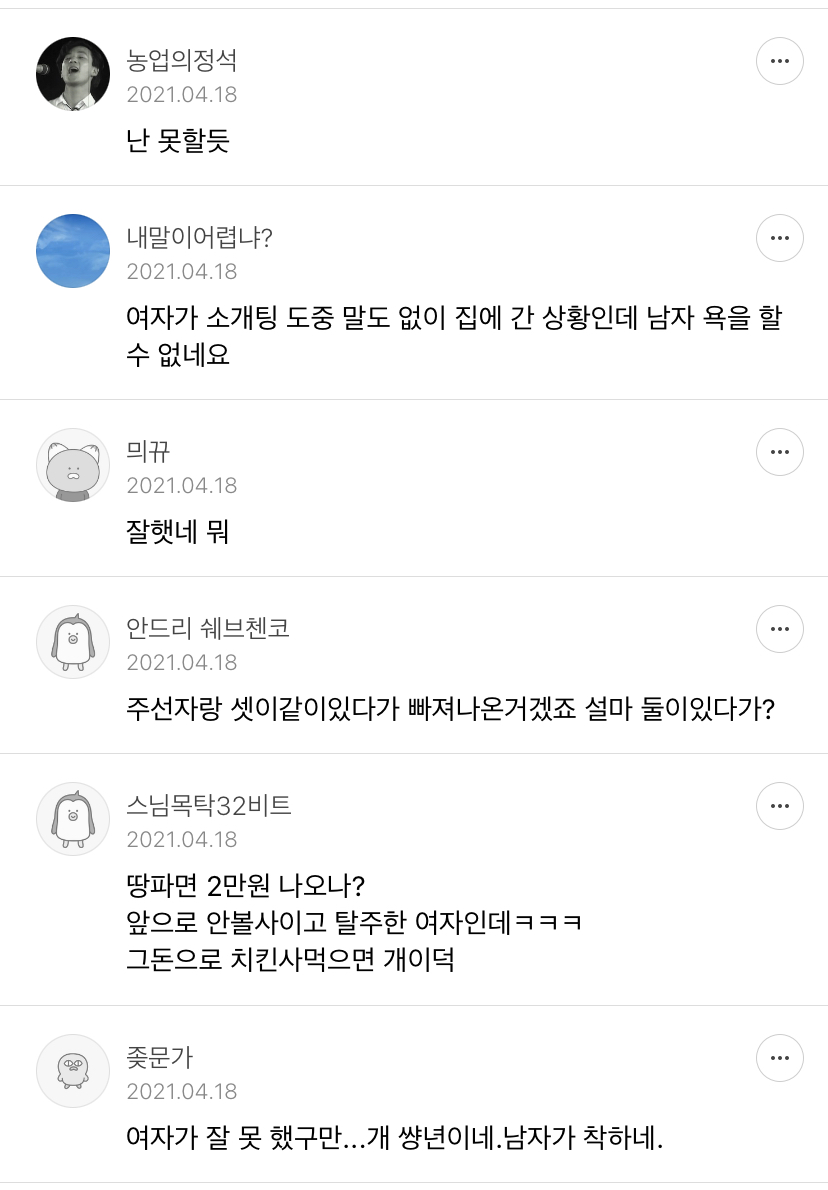Open more options for 안드리 쉐브첸코's comment
The image size is (828, 1190).
(x=779, y=630)
